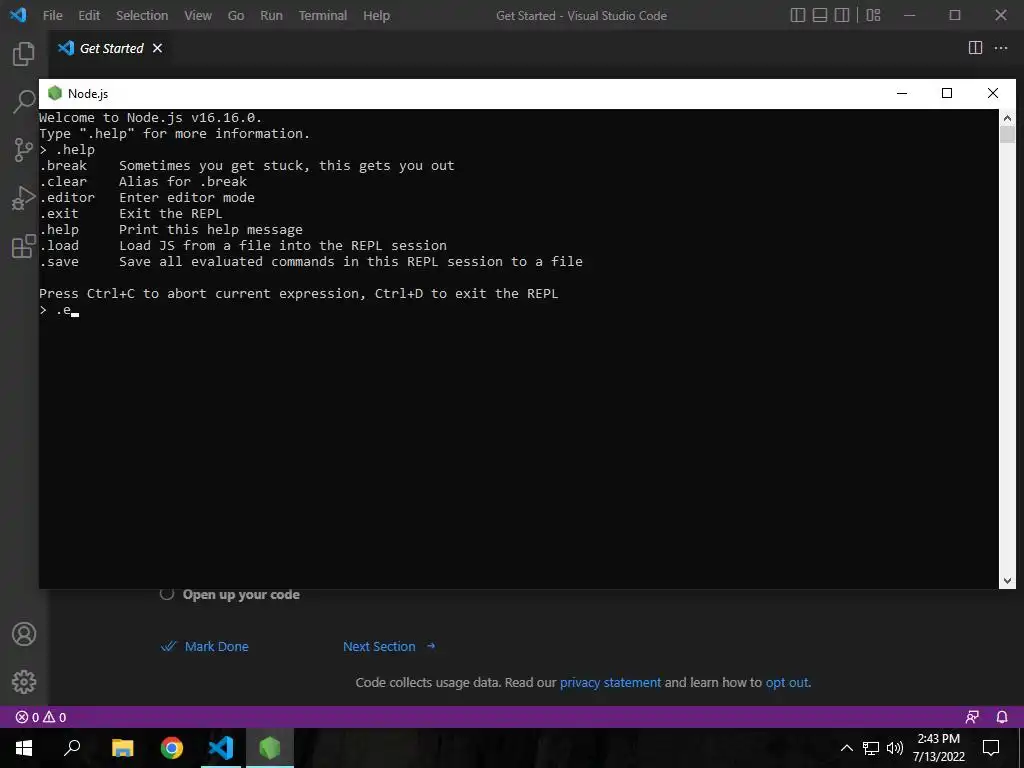This screenshot has height=768, width=1024.
Task: Open File Explorer from taskbar
Action: pyautogui.click(x=122, y=748)
